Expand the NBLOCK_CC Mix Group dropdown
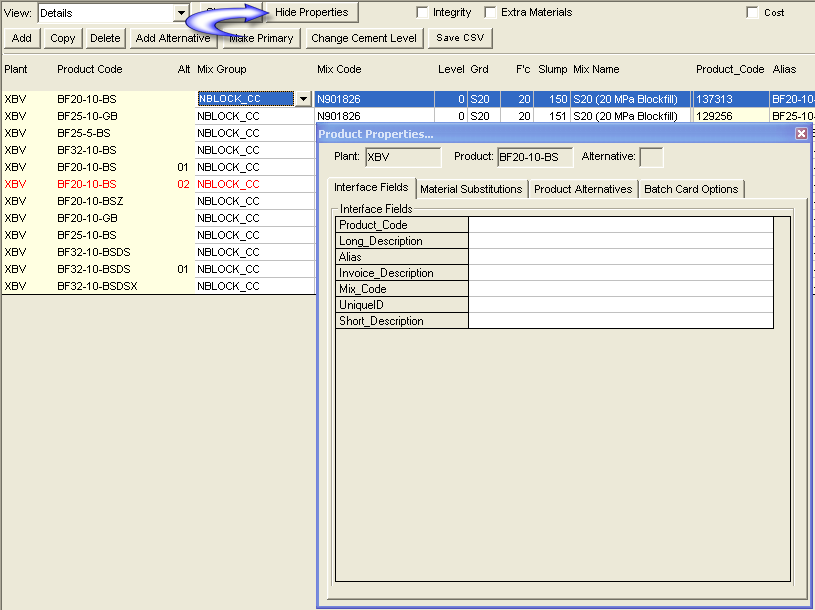This screenshot has width=815, height=610. click(303, 99)
